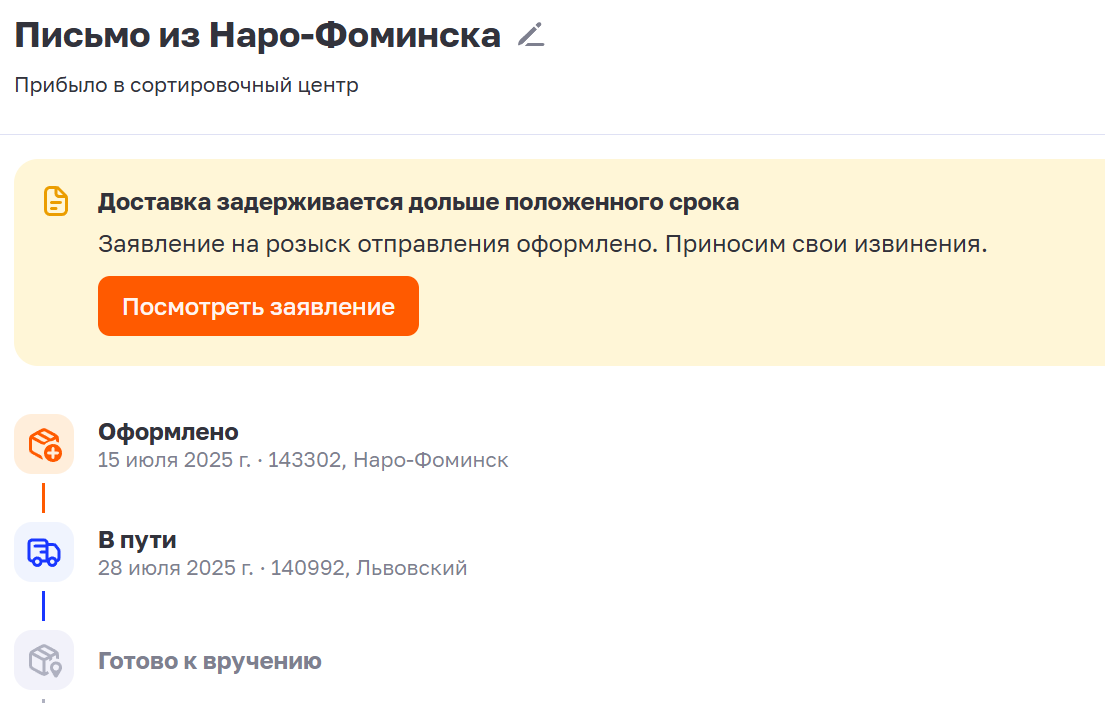Click the orange connector line below Оформлено
Screen dimensions: 1105x703
44,498
